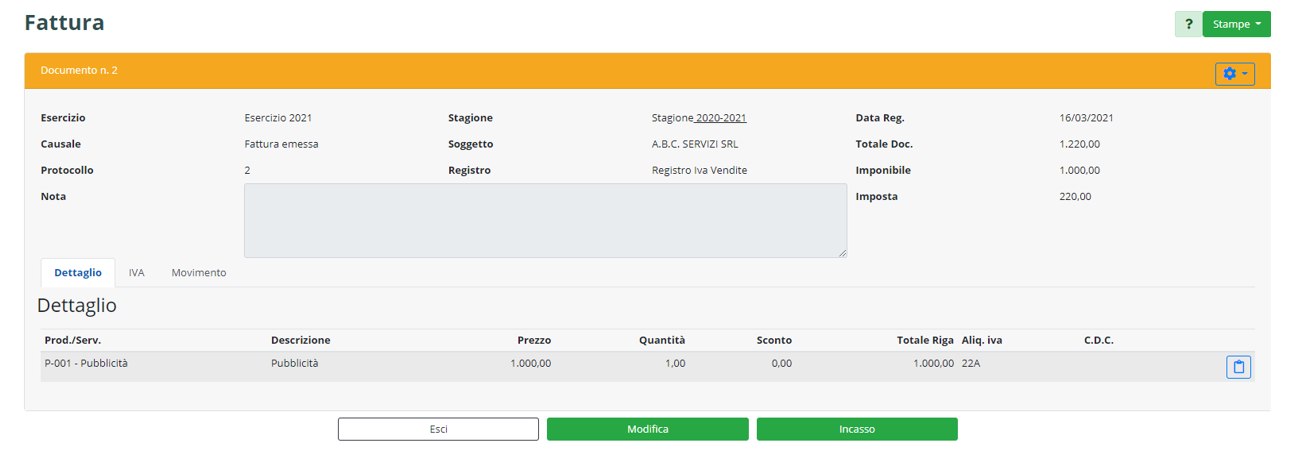Select the Dettaglio tab
1294x462 pixels.
[x=78, y=273]
